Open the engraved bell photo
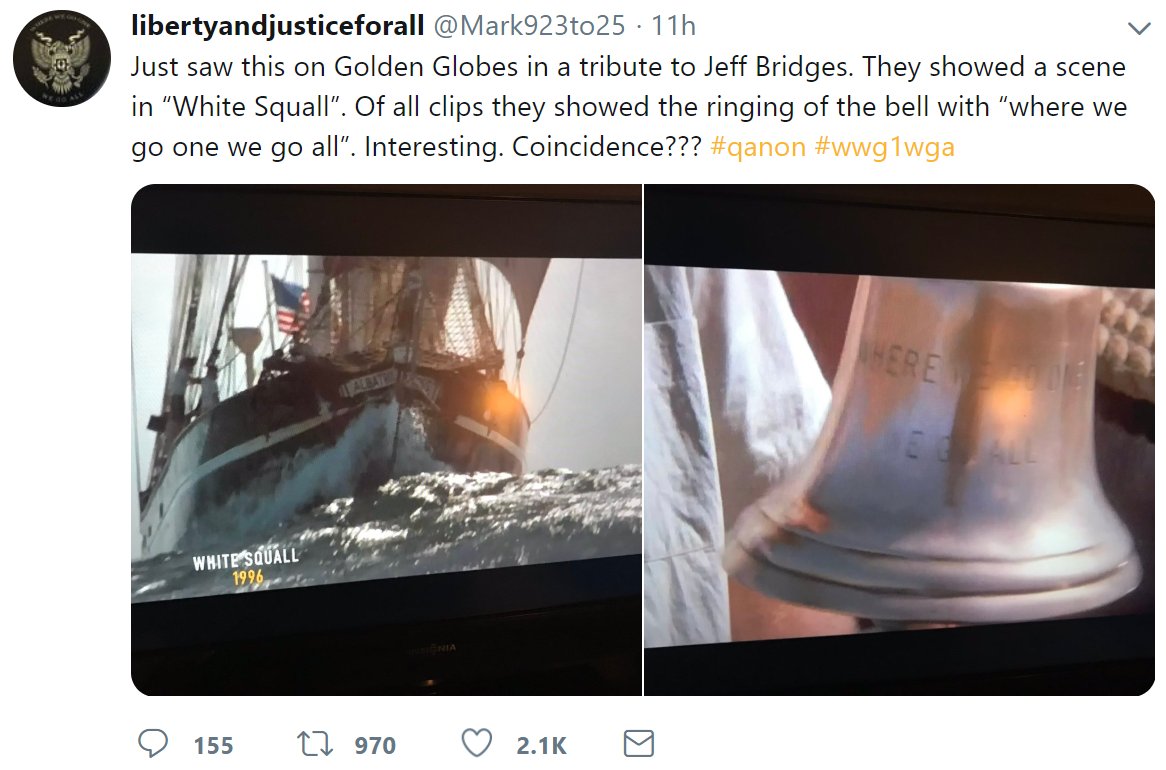1166x770 pixels. coord(899,440)
